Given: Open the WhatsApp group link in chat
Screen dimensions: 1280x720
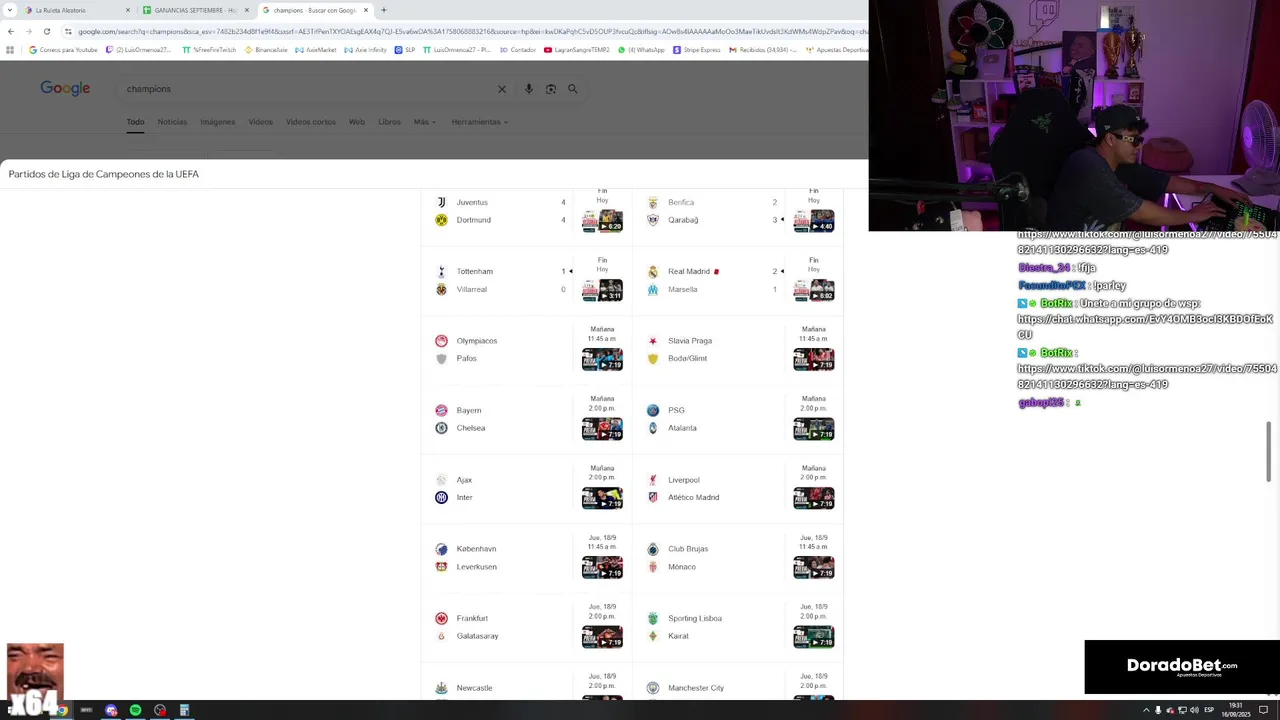Looking at the screenshot, I should click(x=1145, y=327).
